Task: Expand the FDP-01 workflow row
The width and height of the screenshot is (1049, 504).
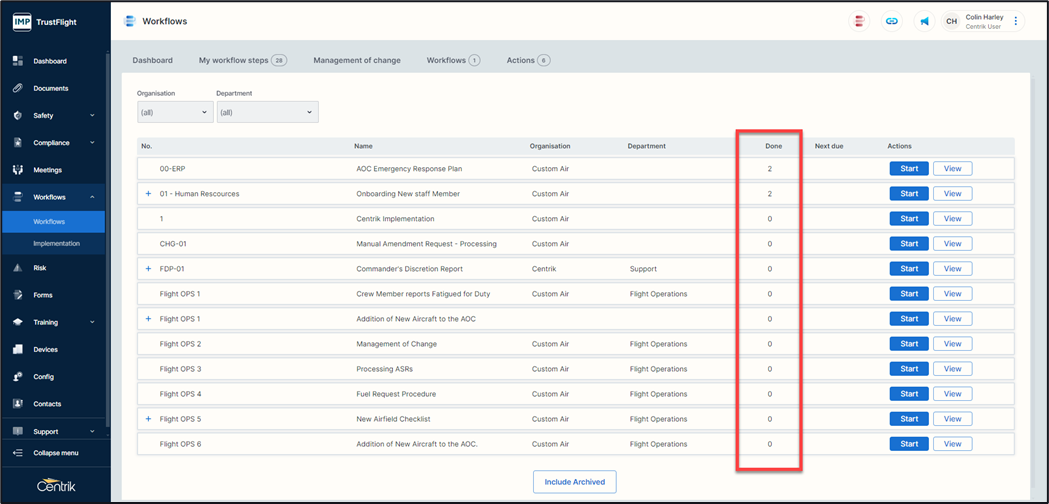Action: pyautogui.click(x=148, y=269)
